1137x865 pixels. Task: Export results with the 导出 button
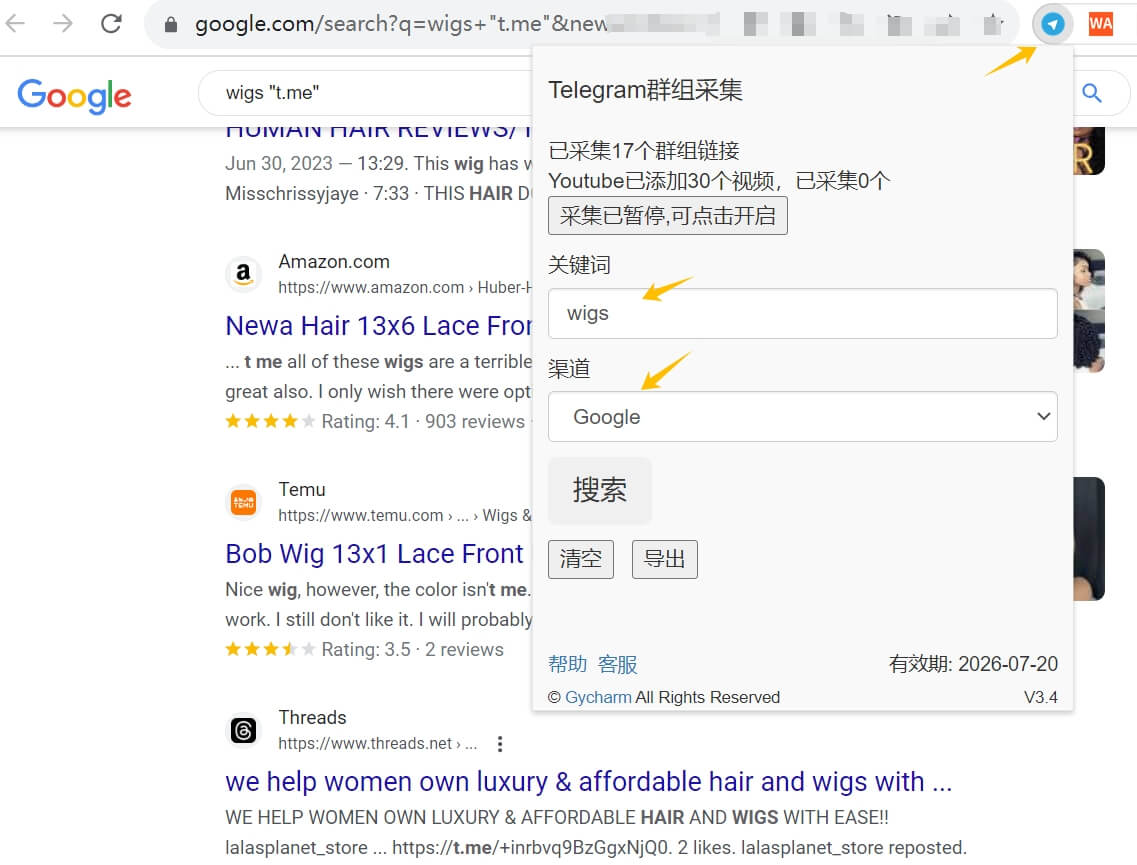664,559
